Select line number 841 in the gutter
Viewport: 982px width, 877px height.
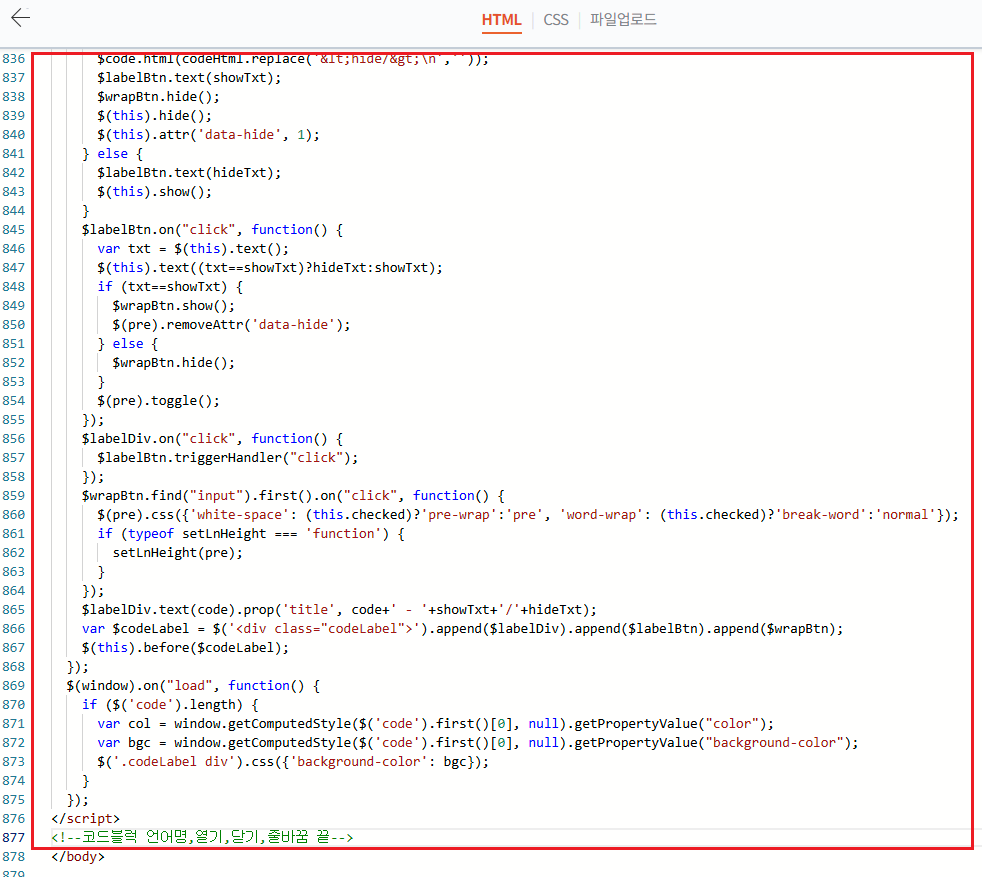13,153
